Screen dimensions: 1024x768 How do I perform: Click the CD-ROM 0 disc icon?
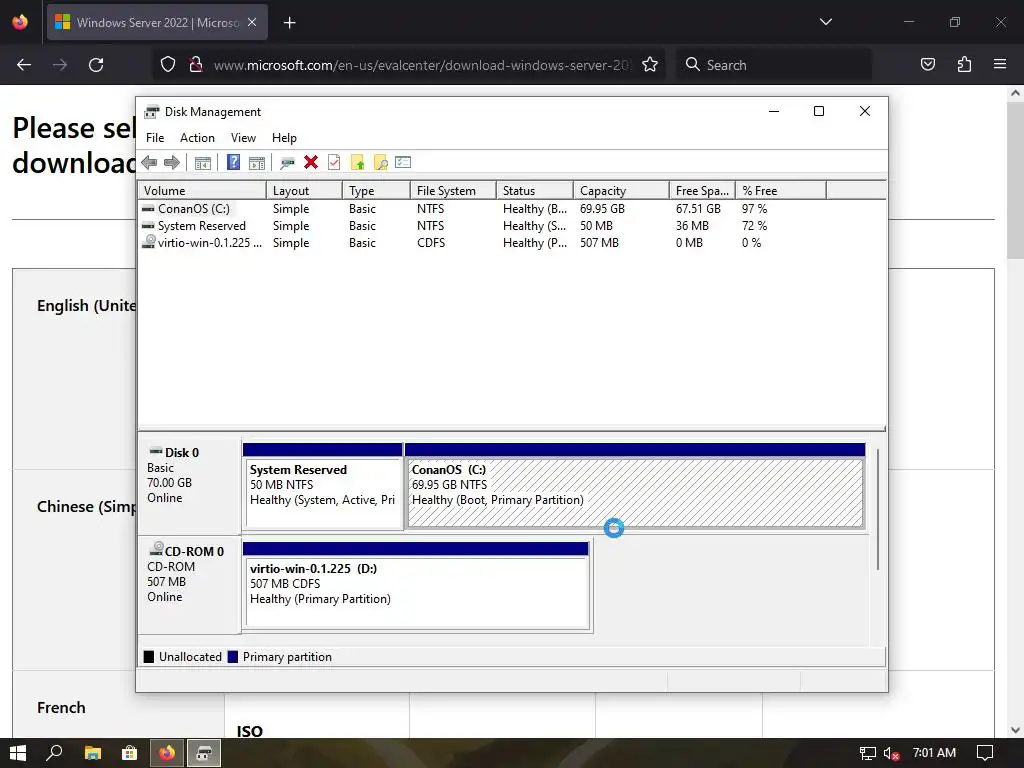click(x=156, y=549)
